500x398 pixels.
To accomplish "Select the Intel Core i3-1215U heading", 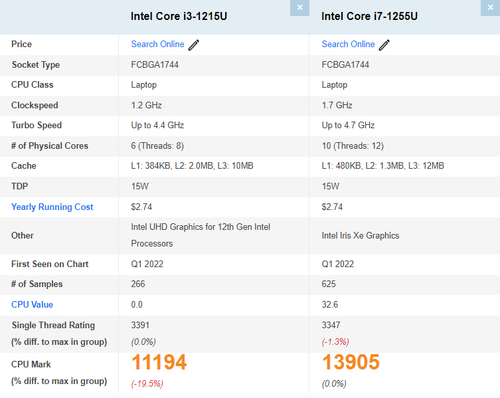I will click(179, 16).
